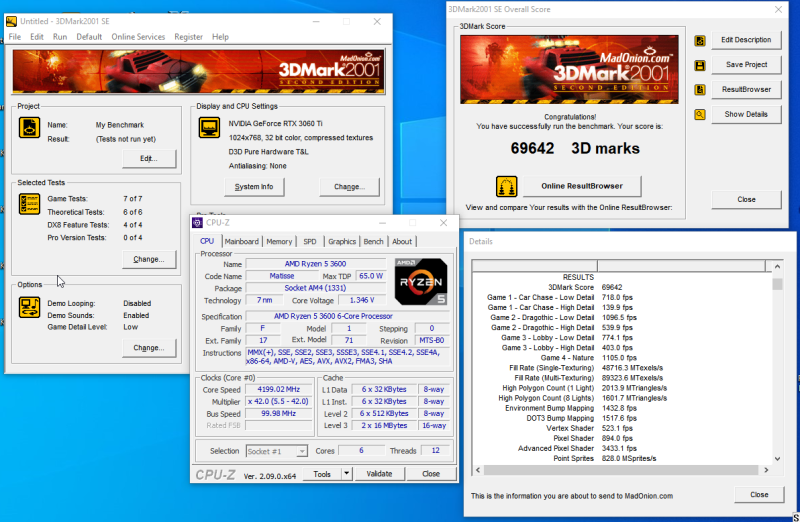The width and height of the screenshot is (800, 522).
Task: Click the Validate button in CPU-Z
Action: [x=379, y=474]
